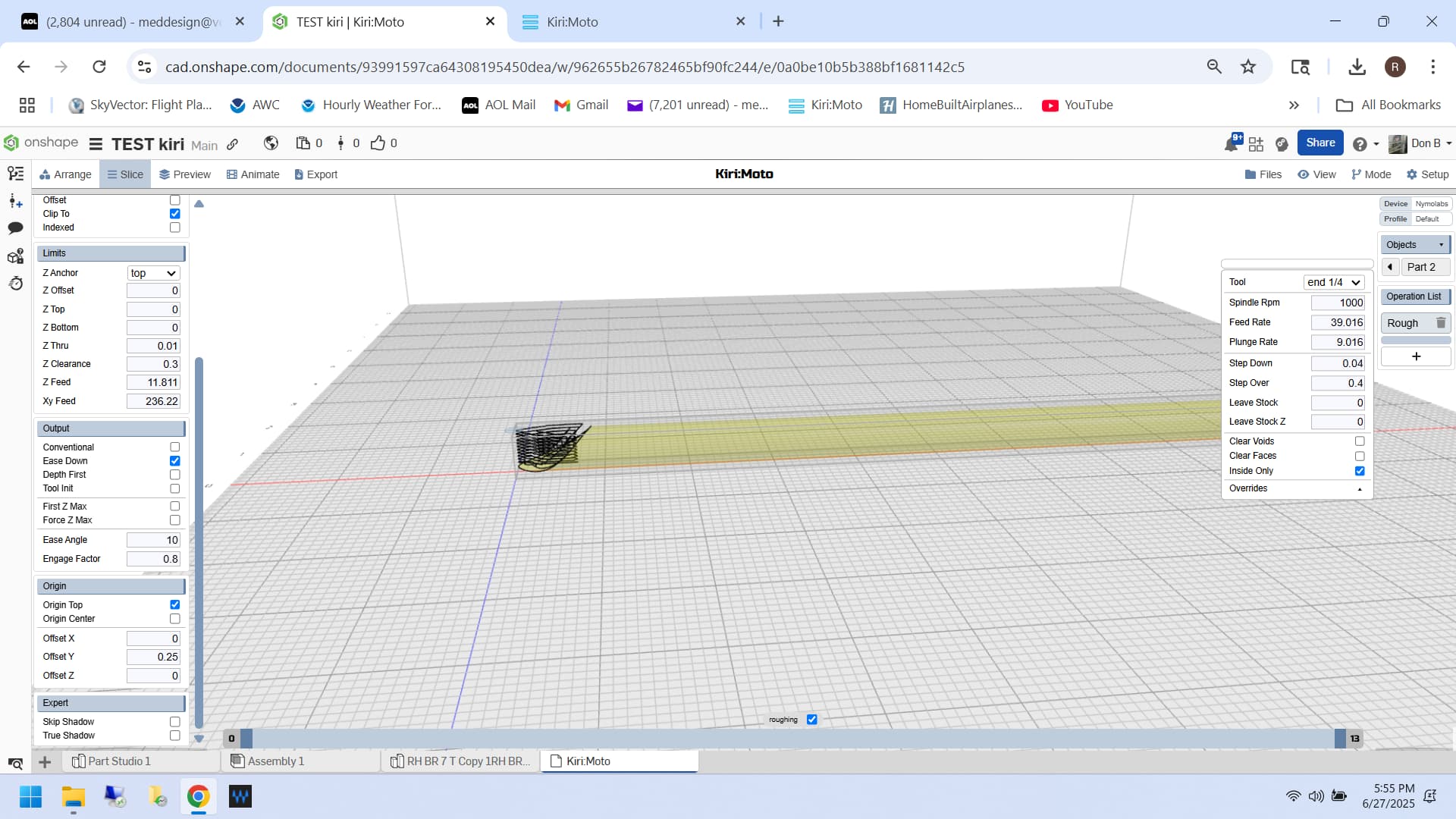Click previous arrow beside Part 2
Screen dimensions: 1456x819
[1390, 267]
